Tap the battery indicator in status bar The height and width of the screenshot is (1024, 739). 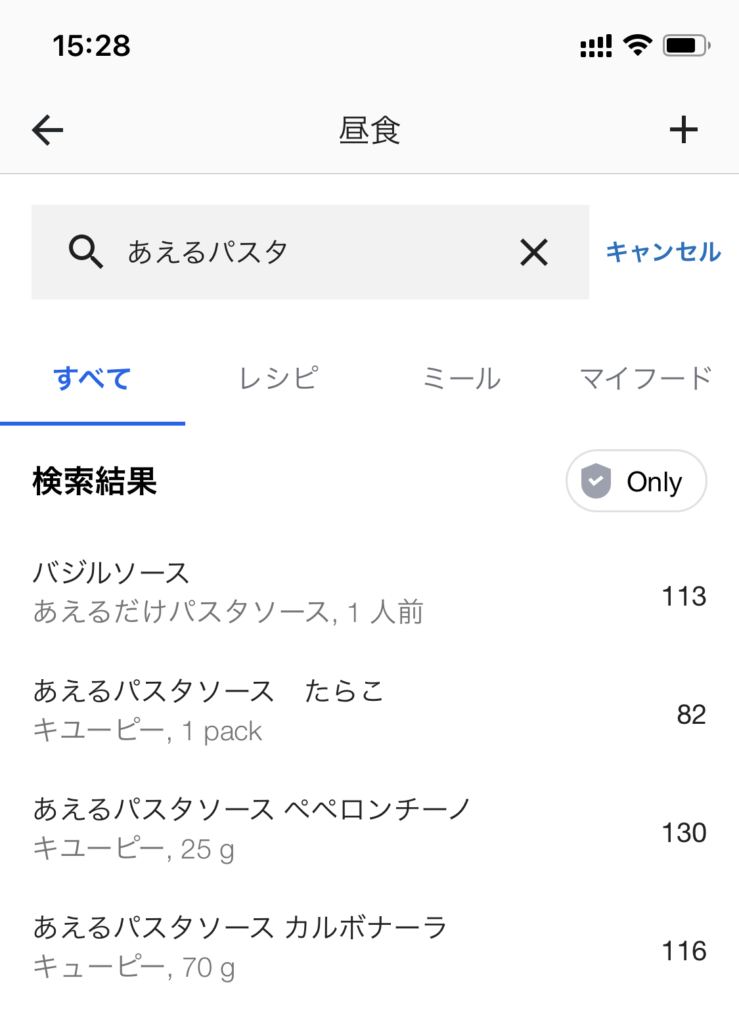[685, 45]
